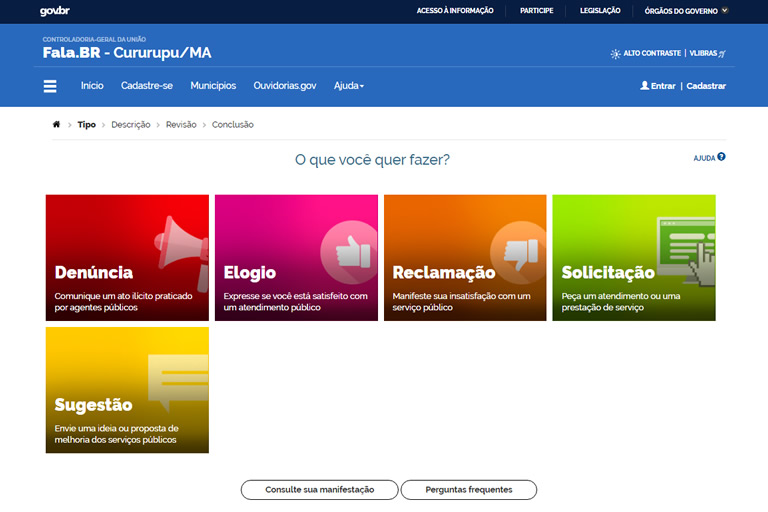Screen dimensions: 768x512
Task: Open Acesso à Informação link
Action: (x=455, y=11)
